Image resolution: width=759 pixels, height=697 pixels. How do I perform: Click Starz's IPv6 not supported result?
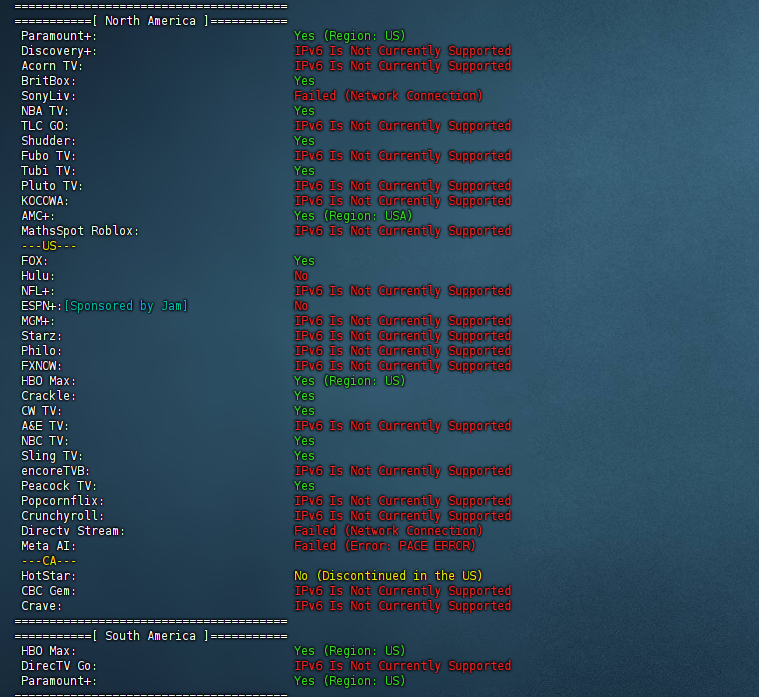[403, 336]
